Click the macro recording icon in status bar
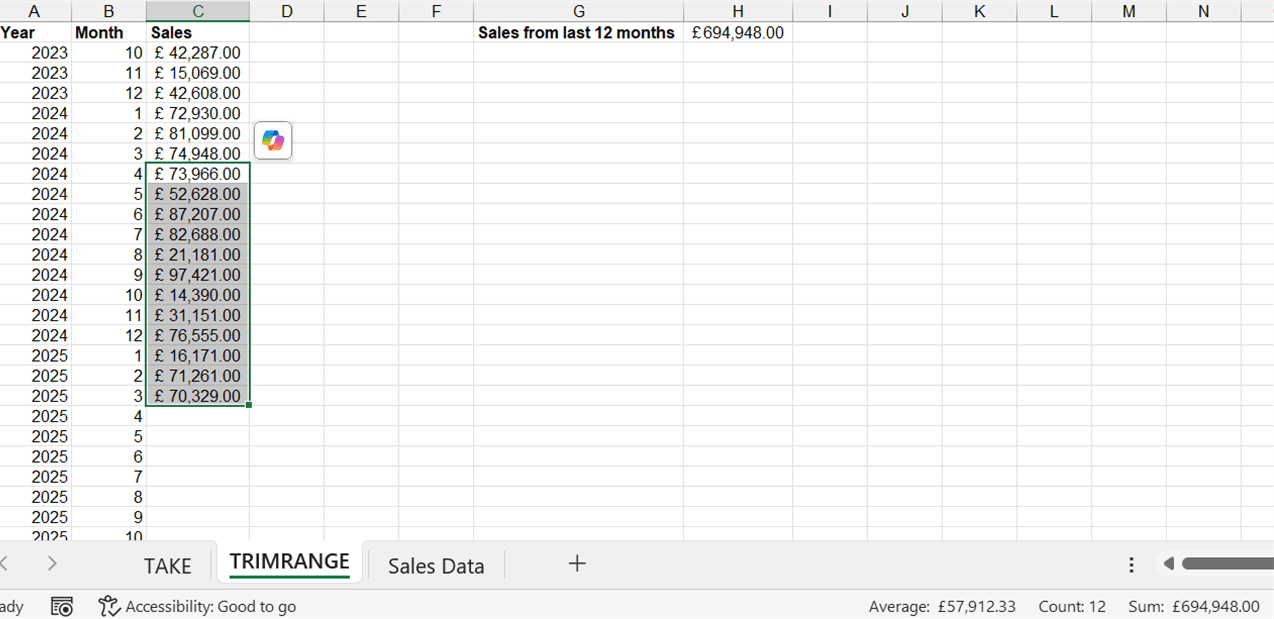The image size is (1274, 619). pyautogui.click(x=62, y=606)
